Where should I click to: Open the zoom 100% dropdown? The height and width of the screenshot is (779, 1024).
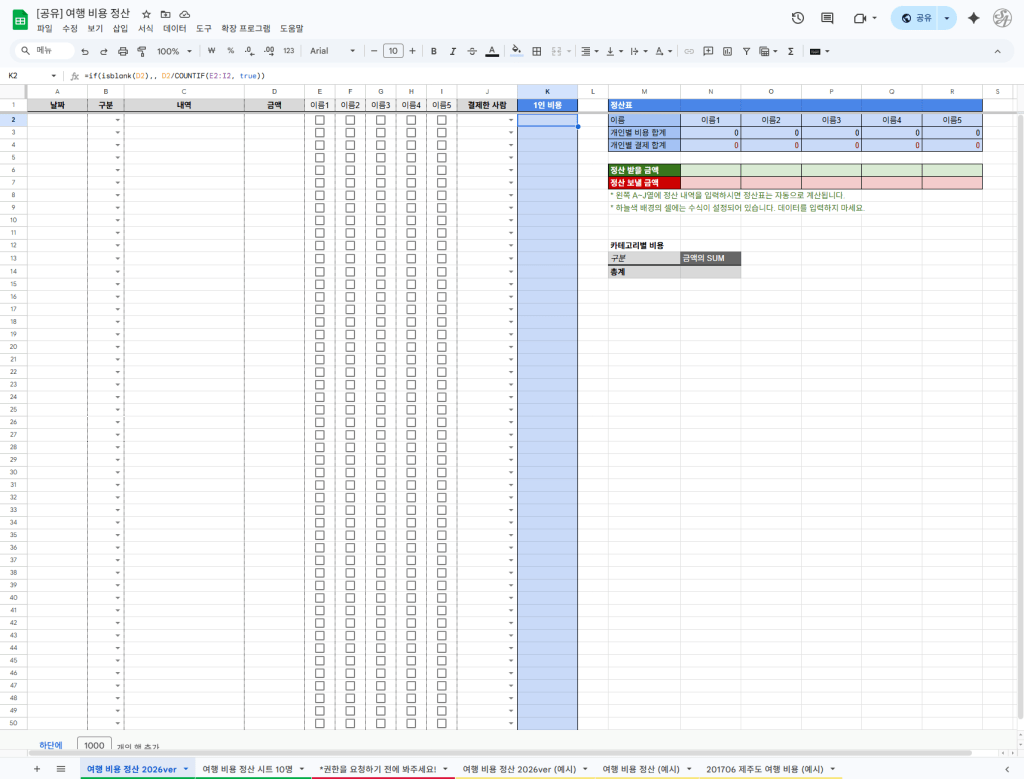pos(174,51)
